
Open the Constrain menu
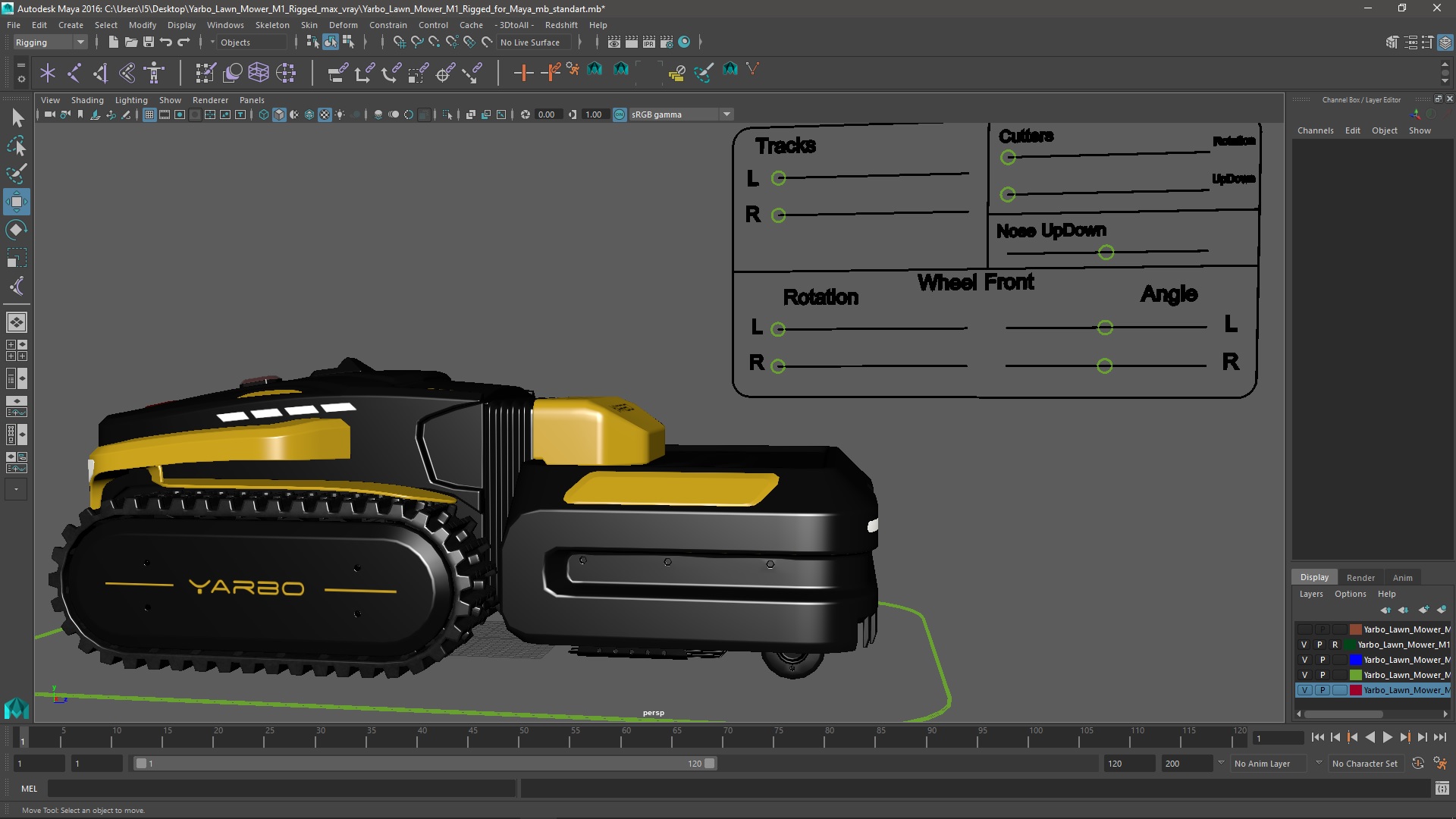click(x=388, y=25)
